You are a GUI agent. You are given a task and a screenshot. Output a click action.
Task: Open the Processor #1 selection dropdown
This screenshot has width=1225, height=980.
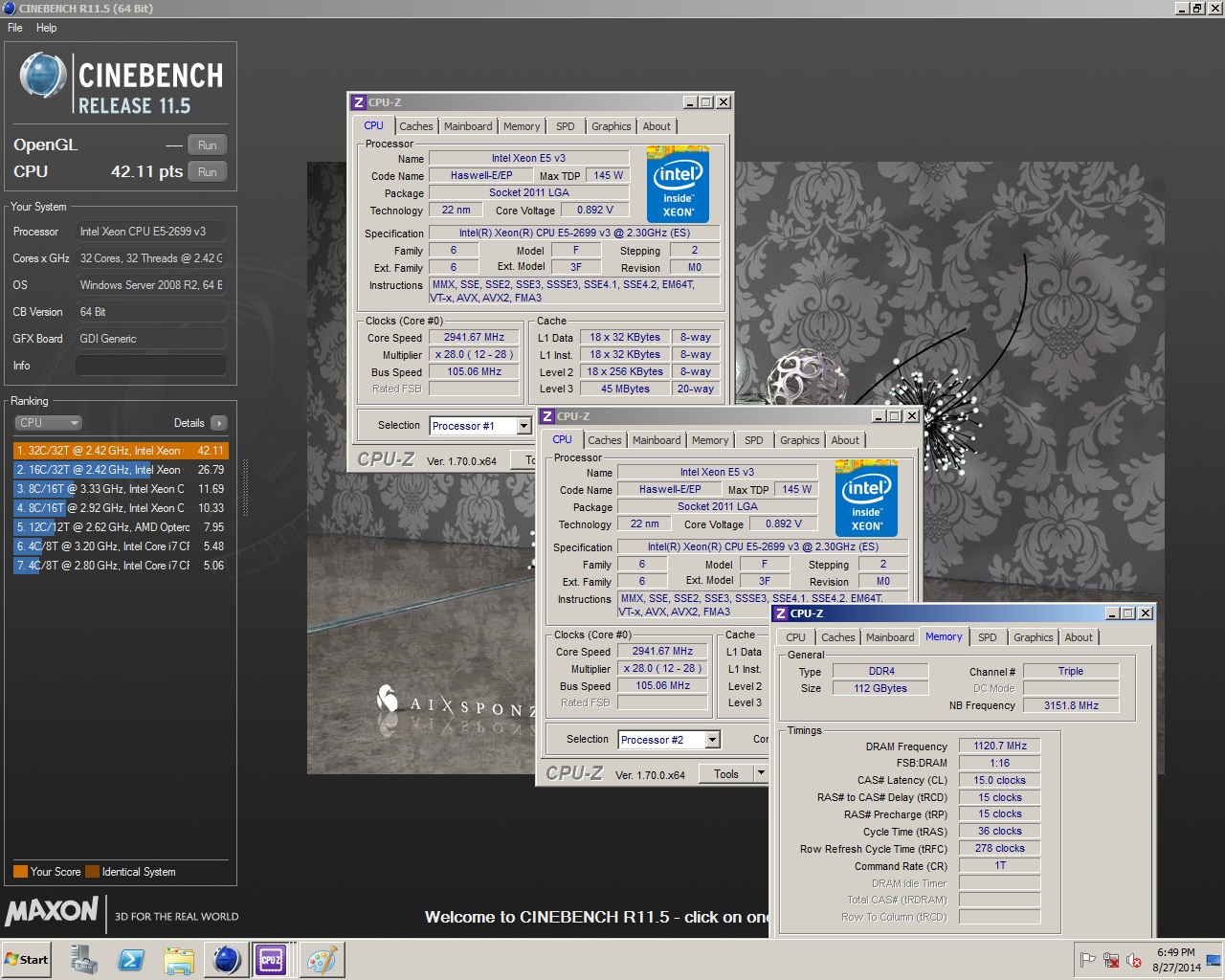point(523,426)
